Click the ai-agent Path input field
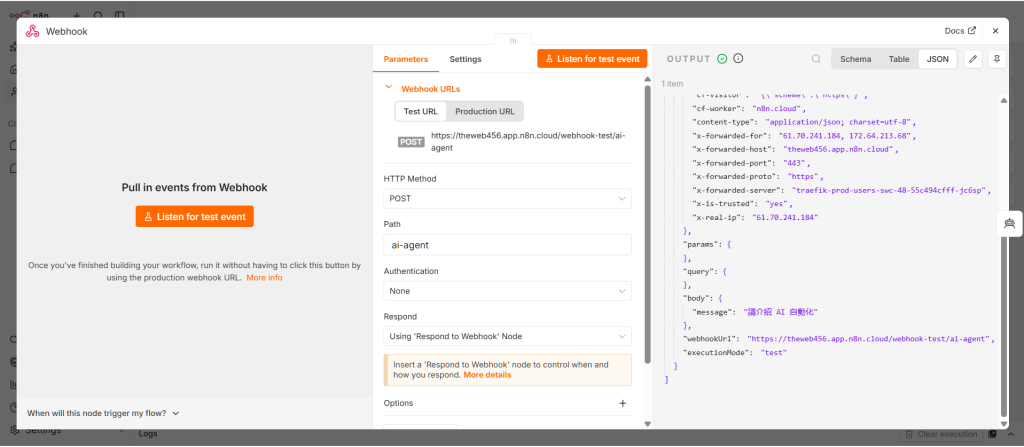Screen dimensions: 1024x447 507,245
